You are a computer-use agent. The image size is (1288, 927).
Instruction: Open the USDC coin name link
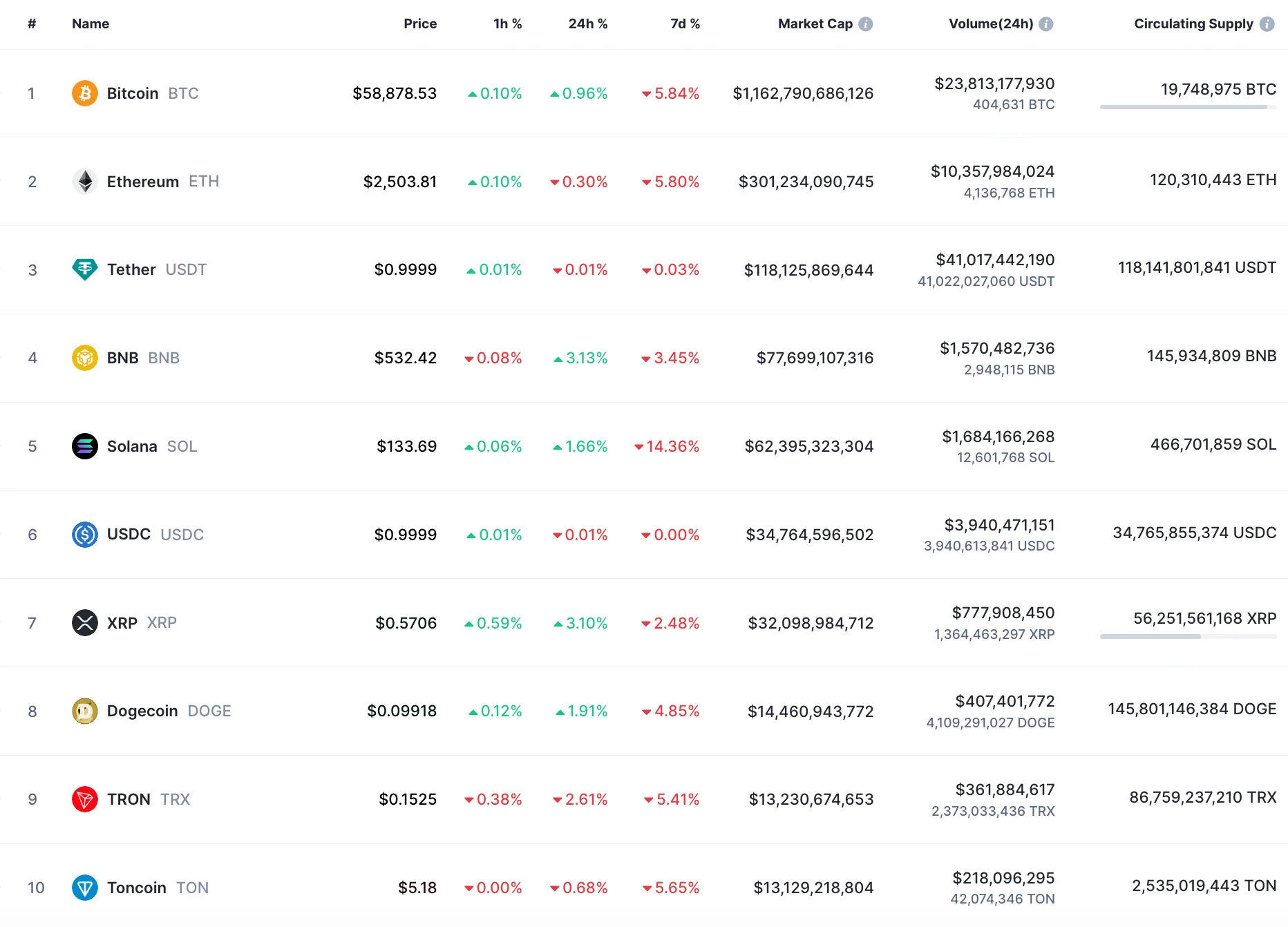pos(129,535)
